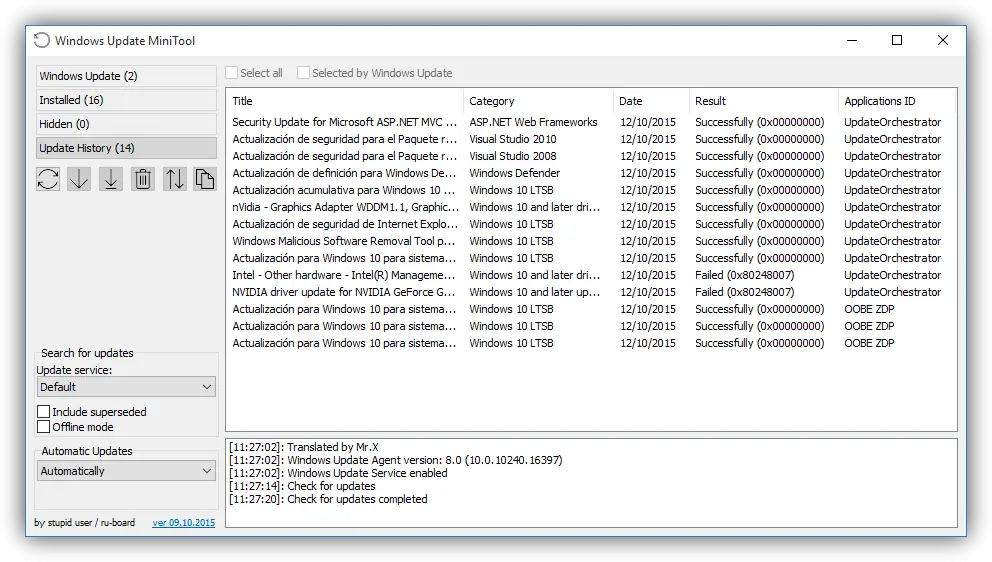Select the Visual Studio 2010 category cell
Screen dimensions: 992x562
click(x=512, y=139)
